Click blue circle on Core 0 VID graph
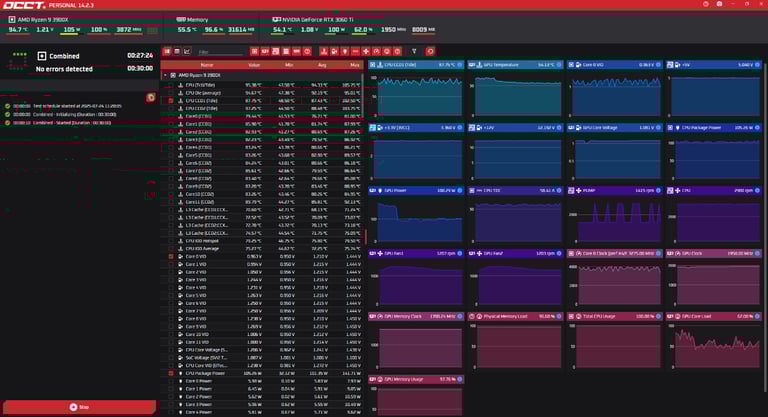The height and width of the screenshot is (417, 768). tap(658, 65)
